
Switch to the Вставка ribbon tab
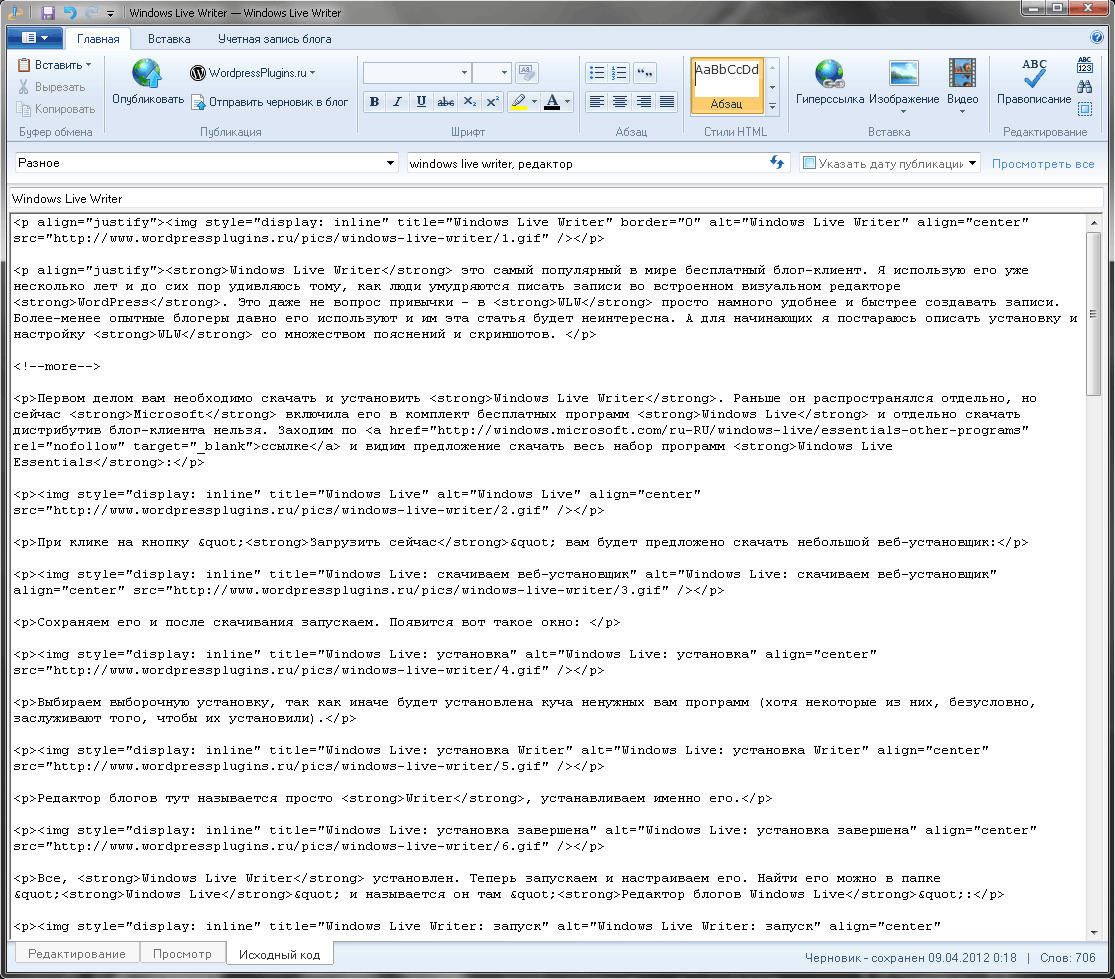coord(169,39)
